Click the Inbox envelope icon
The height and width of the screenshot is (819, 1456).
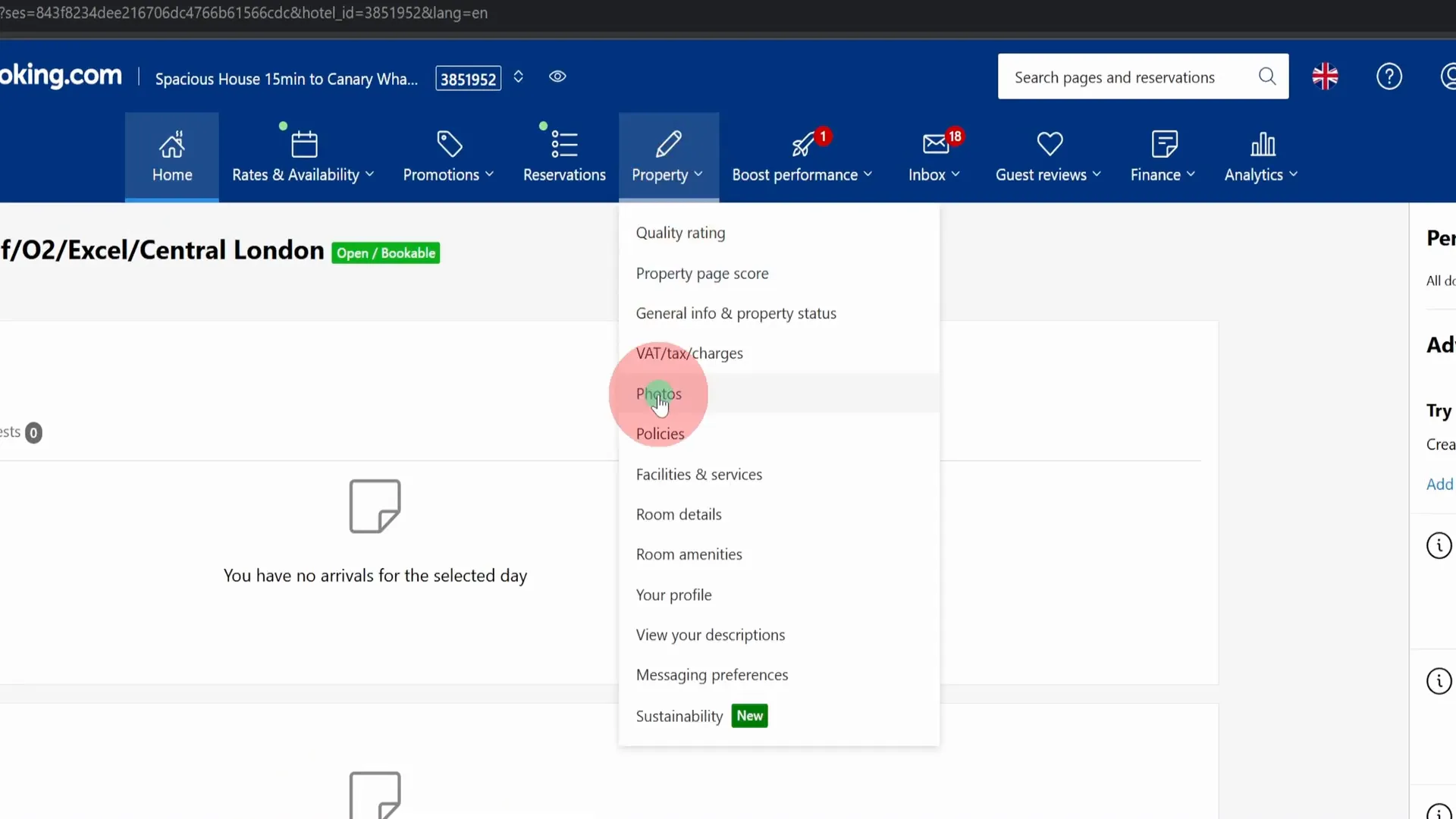936,143
